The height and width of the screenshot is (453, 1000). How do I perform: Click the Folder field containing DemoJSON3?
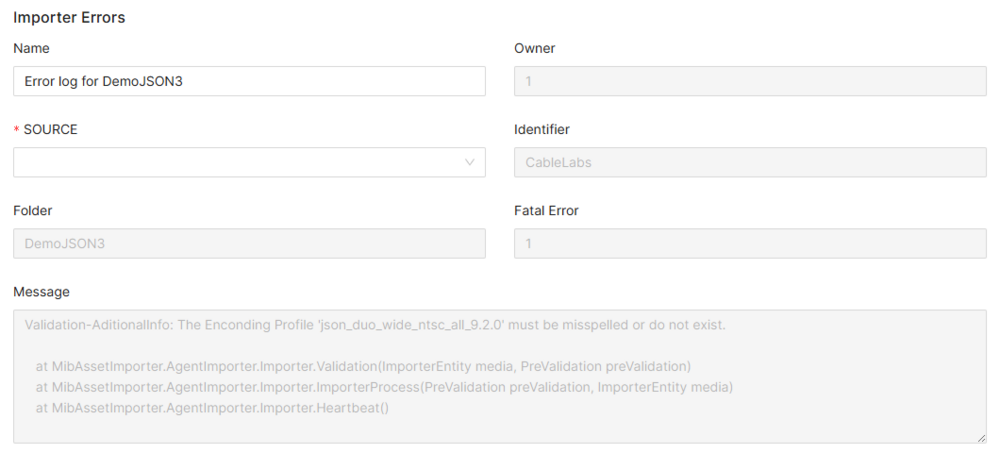coord(249,243)
